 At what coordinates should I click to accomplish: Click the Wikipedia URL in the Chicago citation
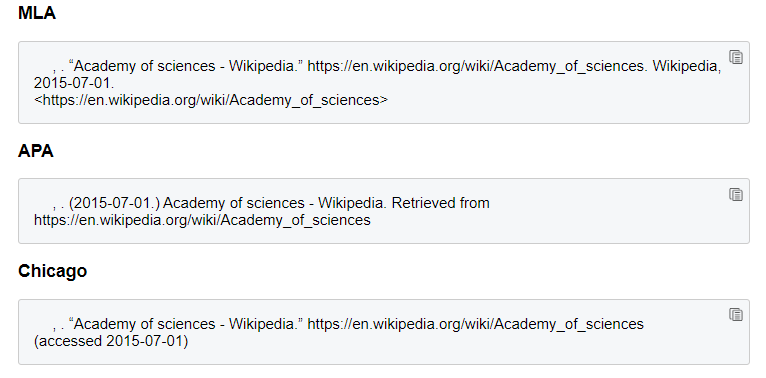[x=475, y=324]
